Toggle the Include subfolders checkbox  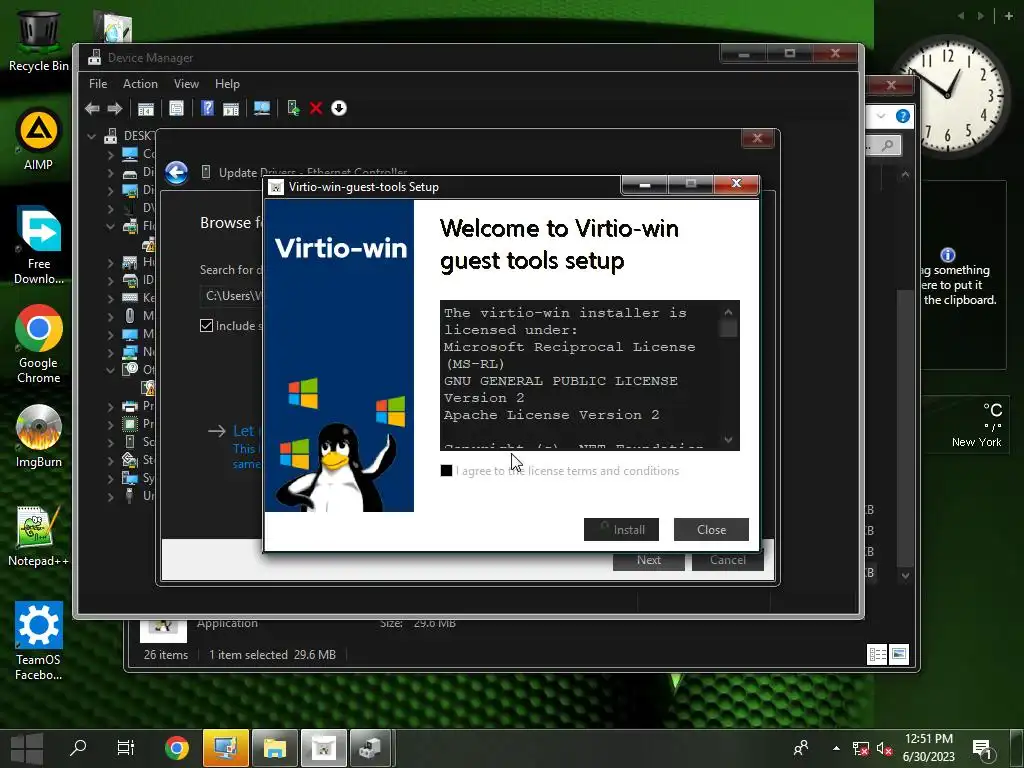click(x=206, y=326)
